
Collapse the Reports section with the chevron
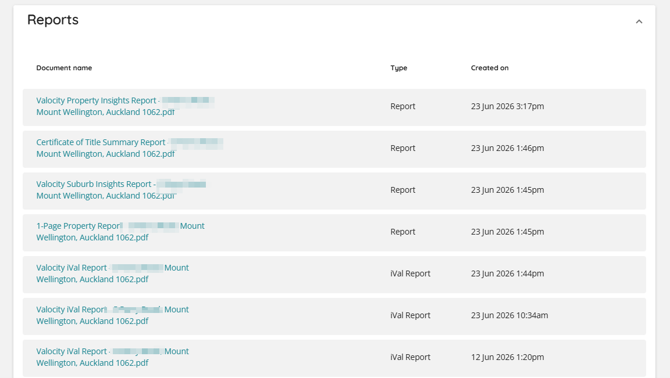coord(639,21)
